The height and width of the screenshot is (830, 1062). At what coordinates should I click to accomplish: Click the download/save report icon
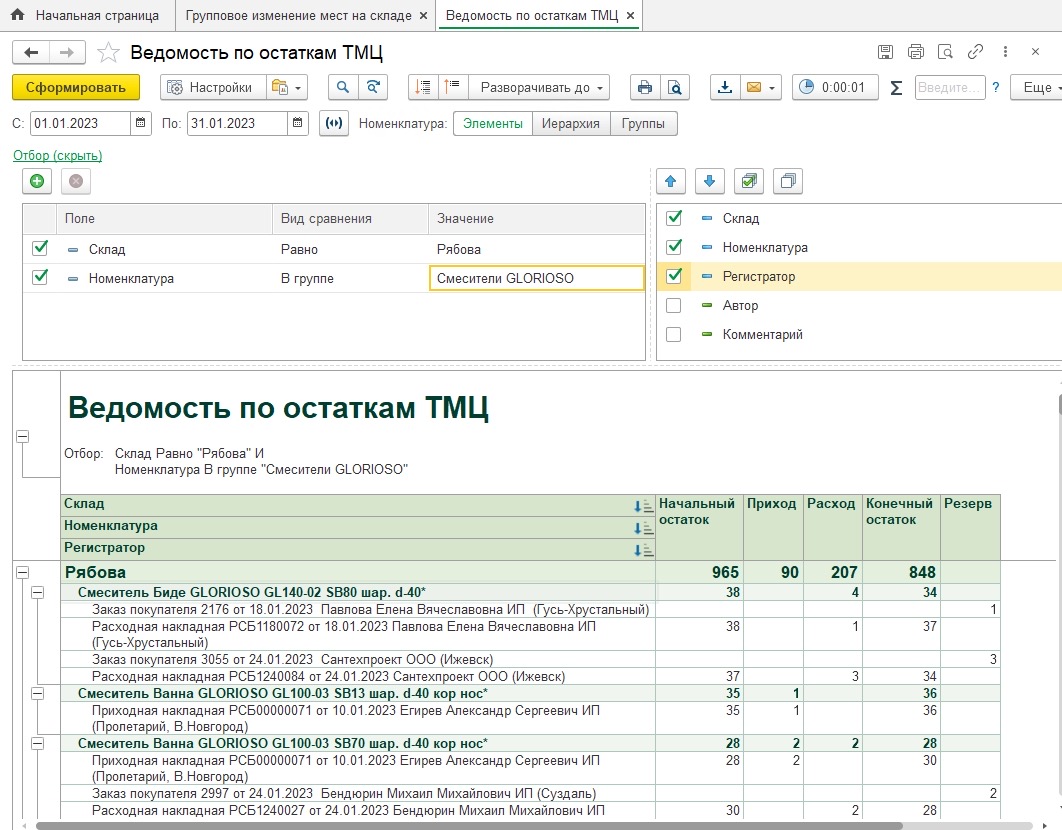coord(725,87)
